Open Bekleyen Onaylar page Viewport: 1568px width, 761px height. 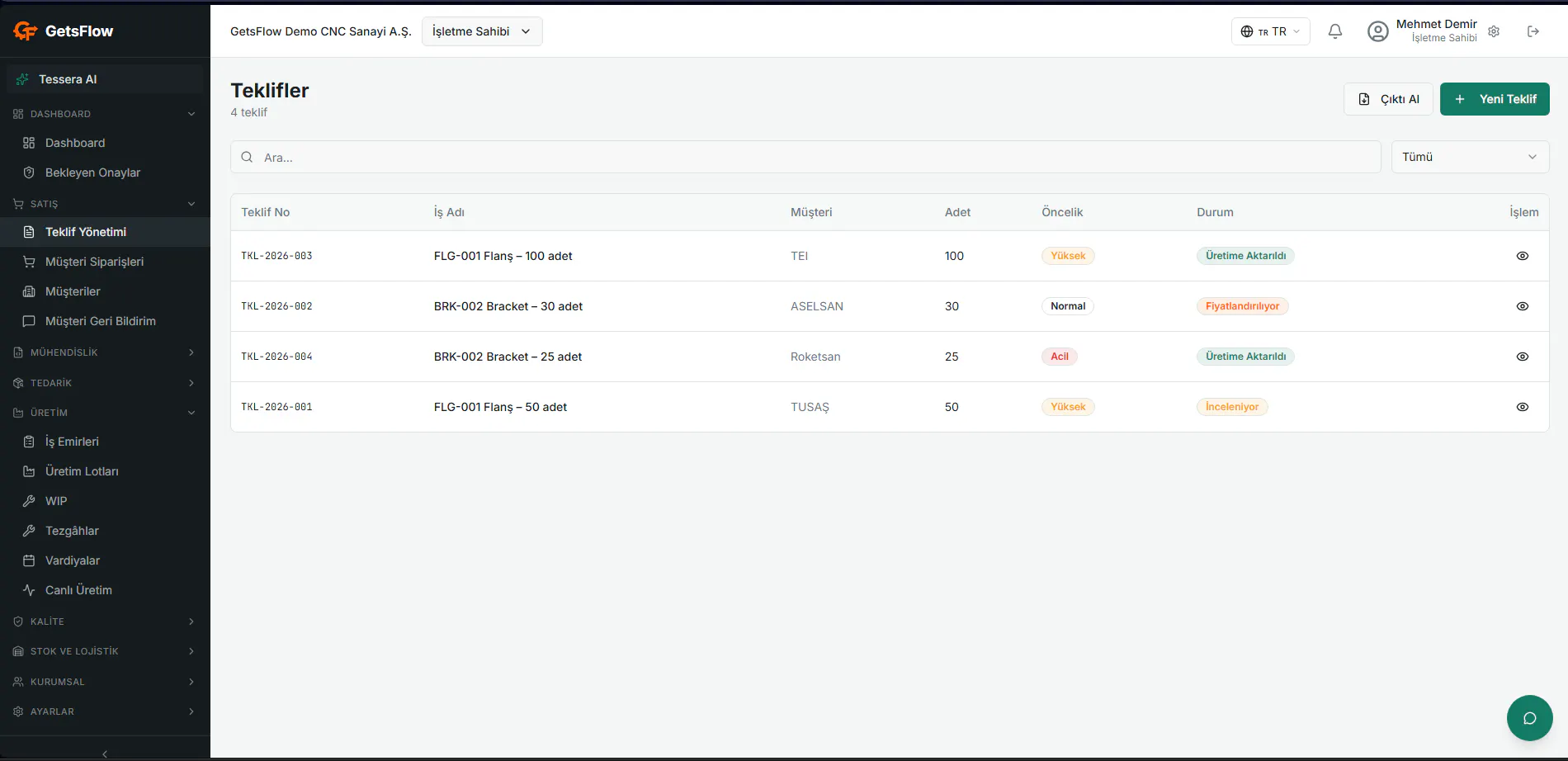coord(105,173)
